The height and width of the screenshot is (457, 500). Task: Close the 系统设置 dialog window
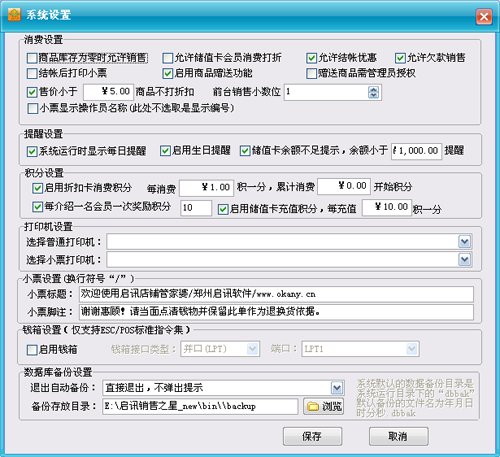pos(484,16)
